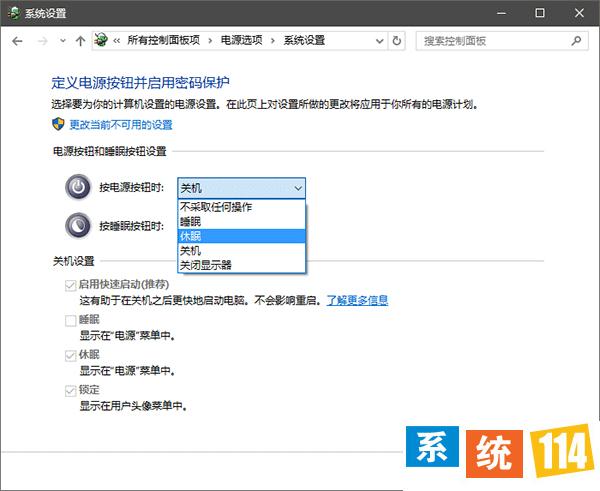Image resolution: width=600 pixels, height=491 pixels.
Task: Open 电源选项 breadcrumb
Action: (x=241, y=40)
